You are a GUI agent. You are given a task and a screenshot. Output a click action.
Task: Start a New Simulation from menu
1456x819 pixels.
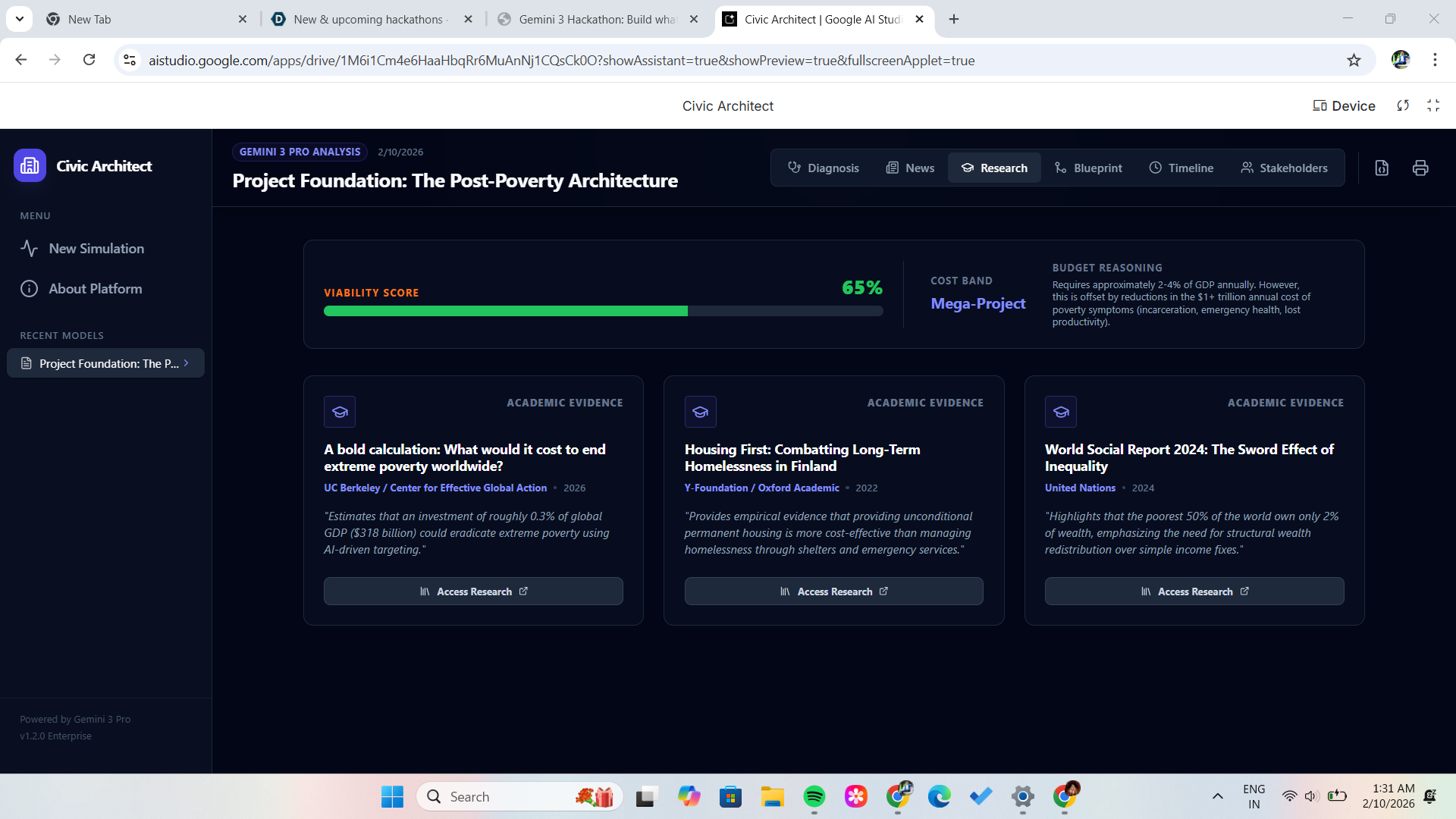click(x=96, y=248)
